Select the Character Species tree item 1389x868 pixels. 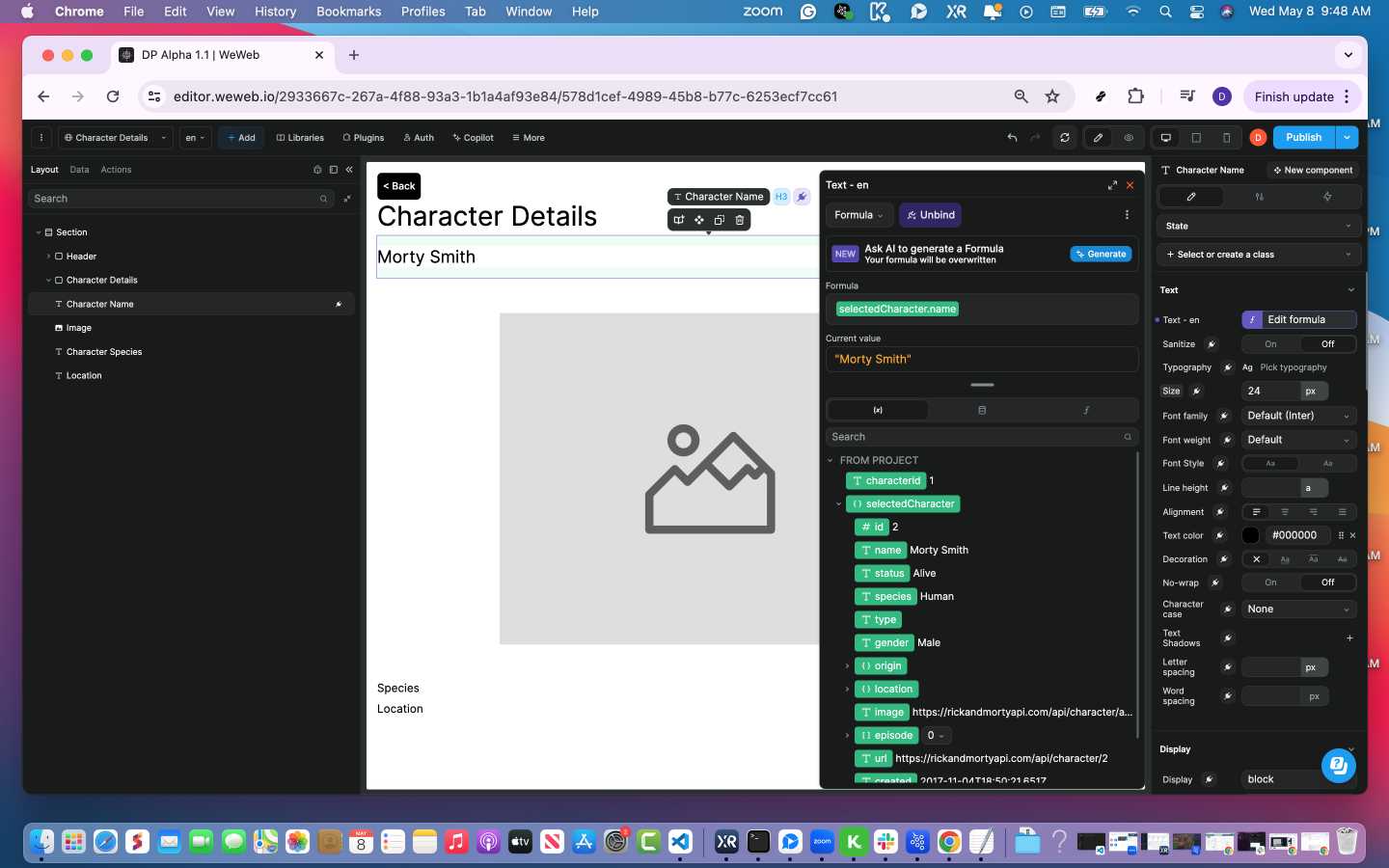pyautogui.click(x=104, y=352)
